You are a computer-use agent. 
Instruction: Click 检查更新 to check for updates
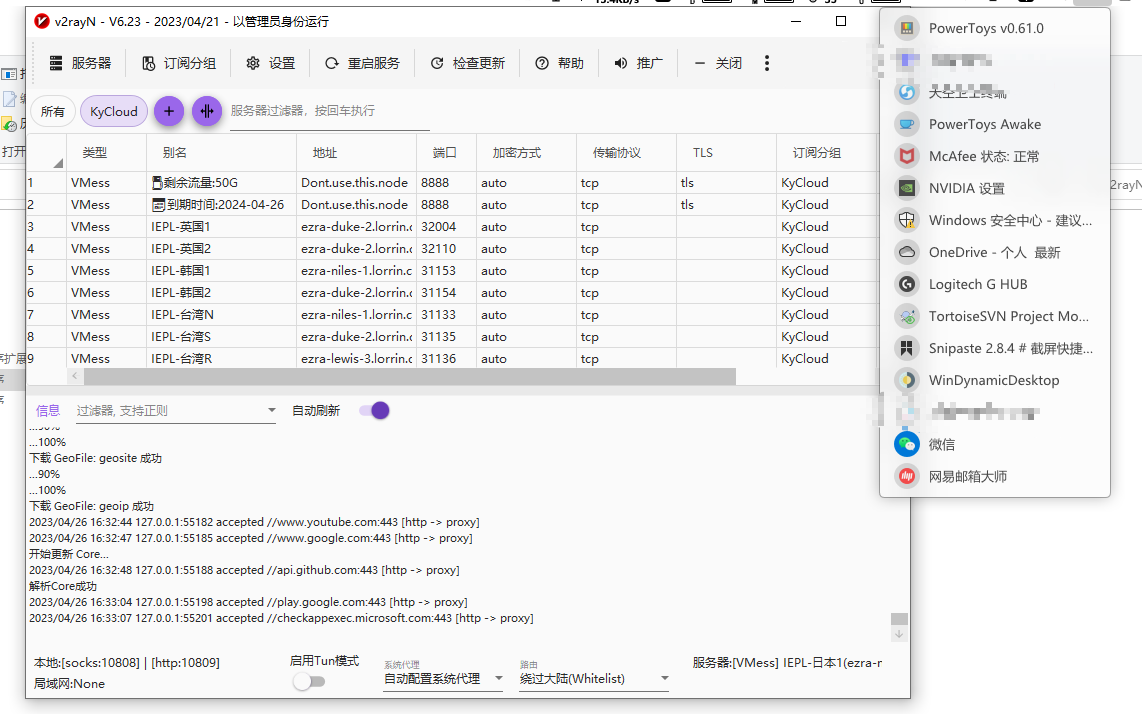(471, 62)
